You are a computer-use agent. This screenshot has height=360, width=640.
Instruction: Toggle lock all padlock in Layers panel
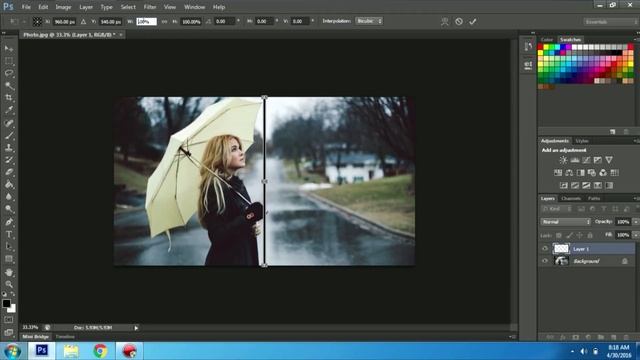click(590, 236)
